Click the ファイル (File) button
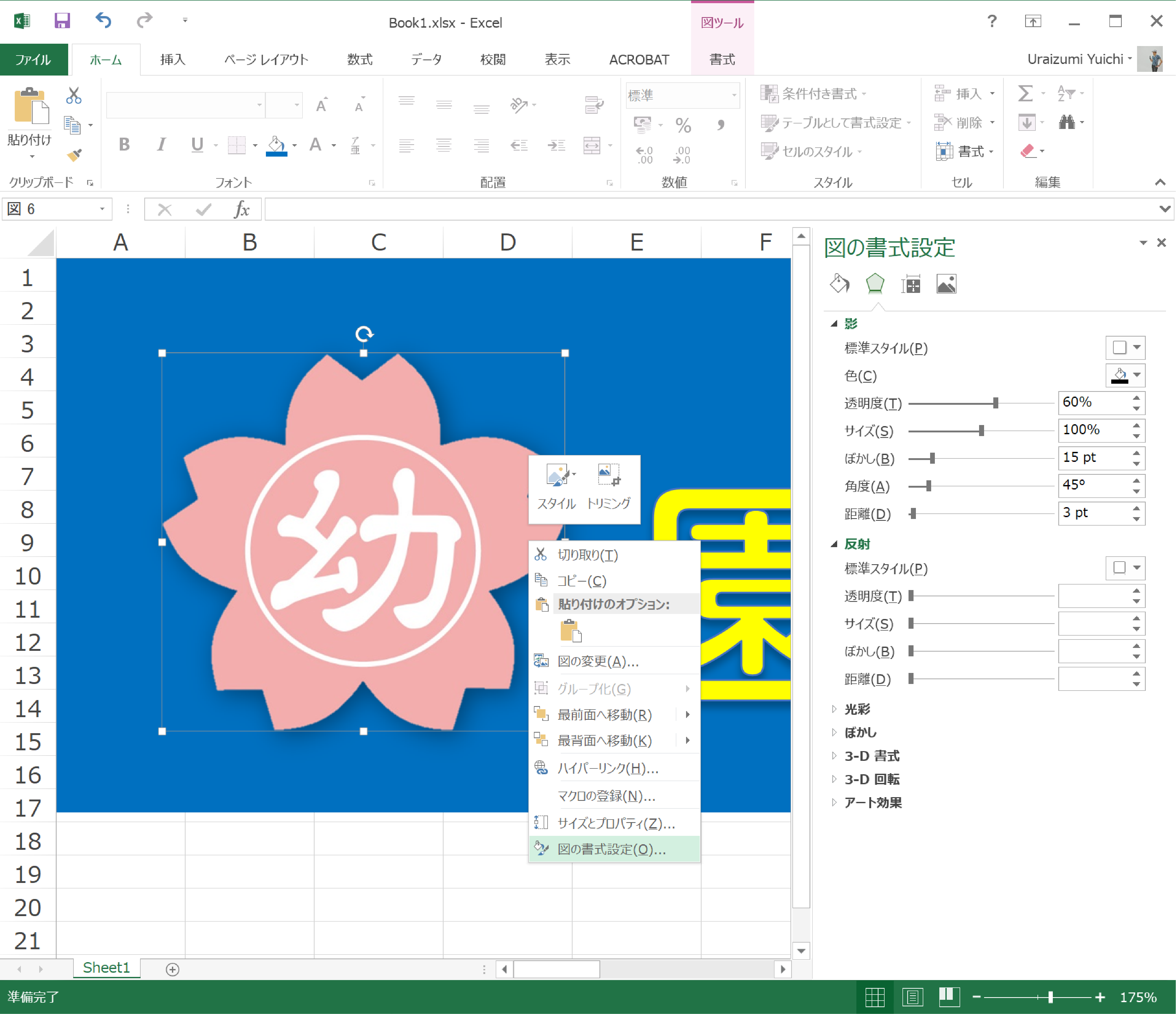Screen dimensions: 1176x1014 point(33,59)
